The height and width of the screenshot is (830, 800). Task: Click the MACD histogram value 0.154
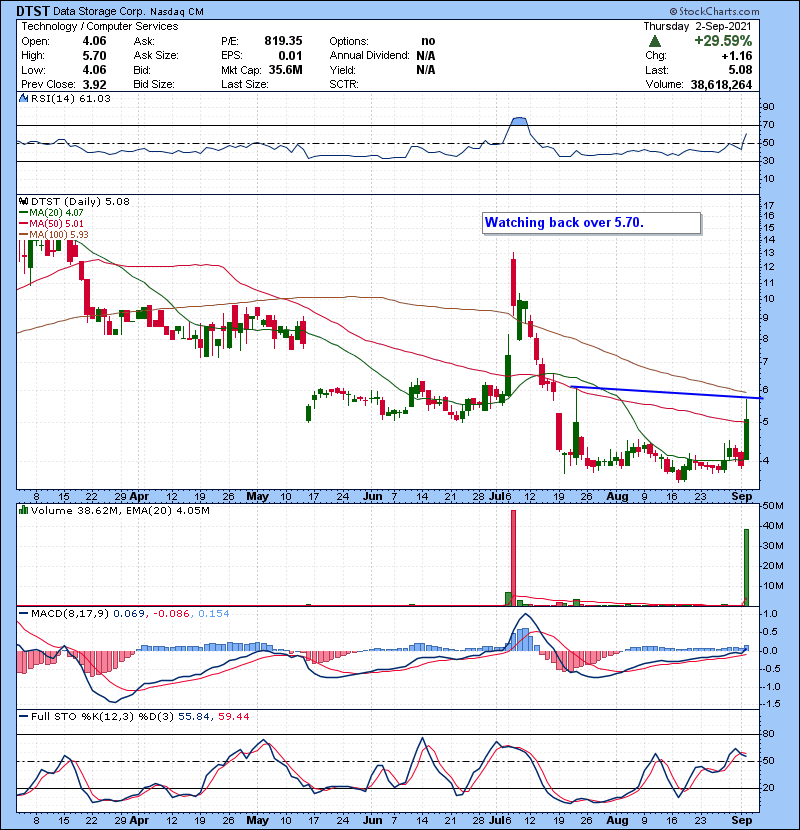[214, 614]
